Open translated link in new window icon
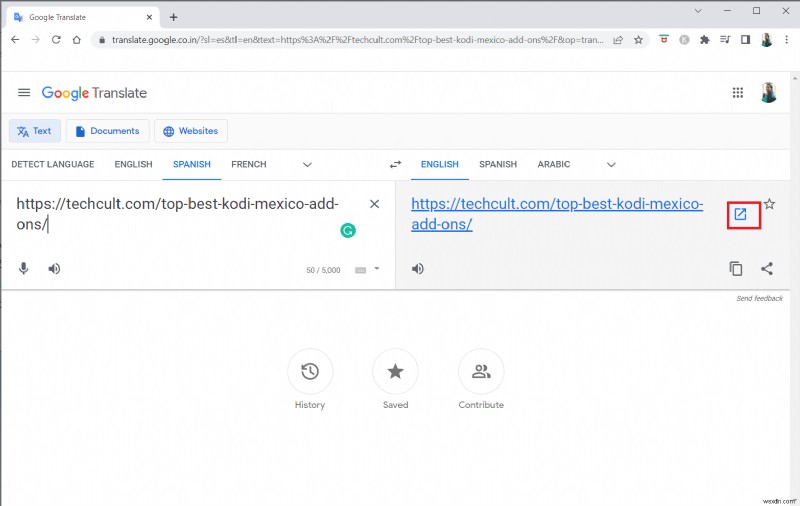This screenshot has width=800, height=506. [740, 214]
